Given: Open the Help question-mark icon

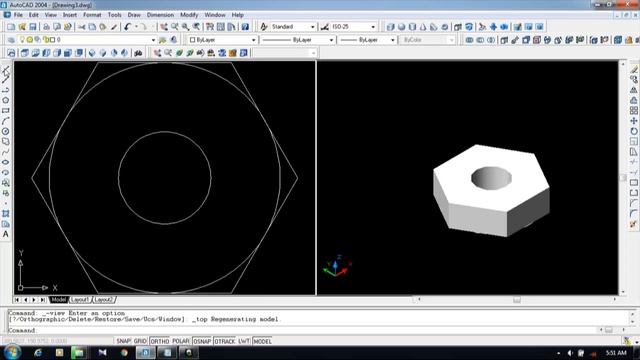Looking at the screenshot, I should pos(245,27).
